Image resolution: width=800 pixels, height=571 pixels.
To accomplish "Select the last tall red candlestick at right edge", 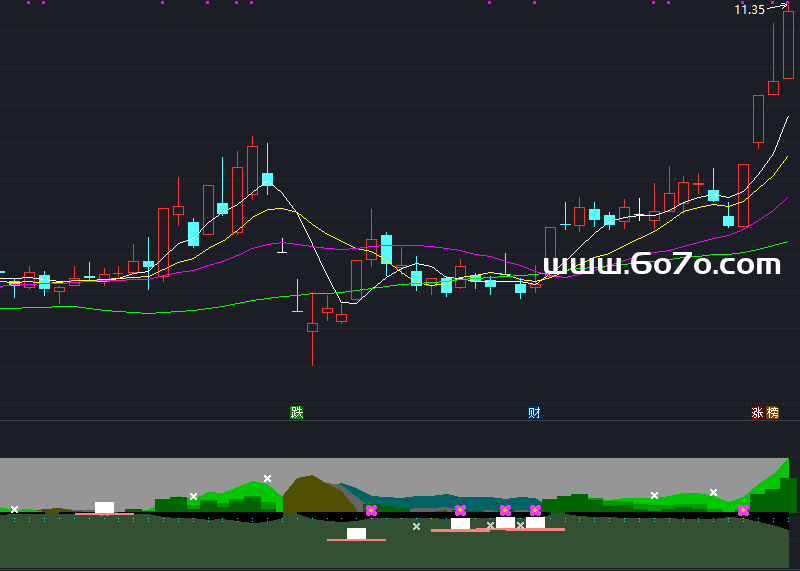I will pos(788,45).
